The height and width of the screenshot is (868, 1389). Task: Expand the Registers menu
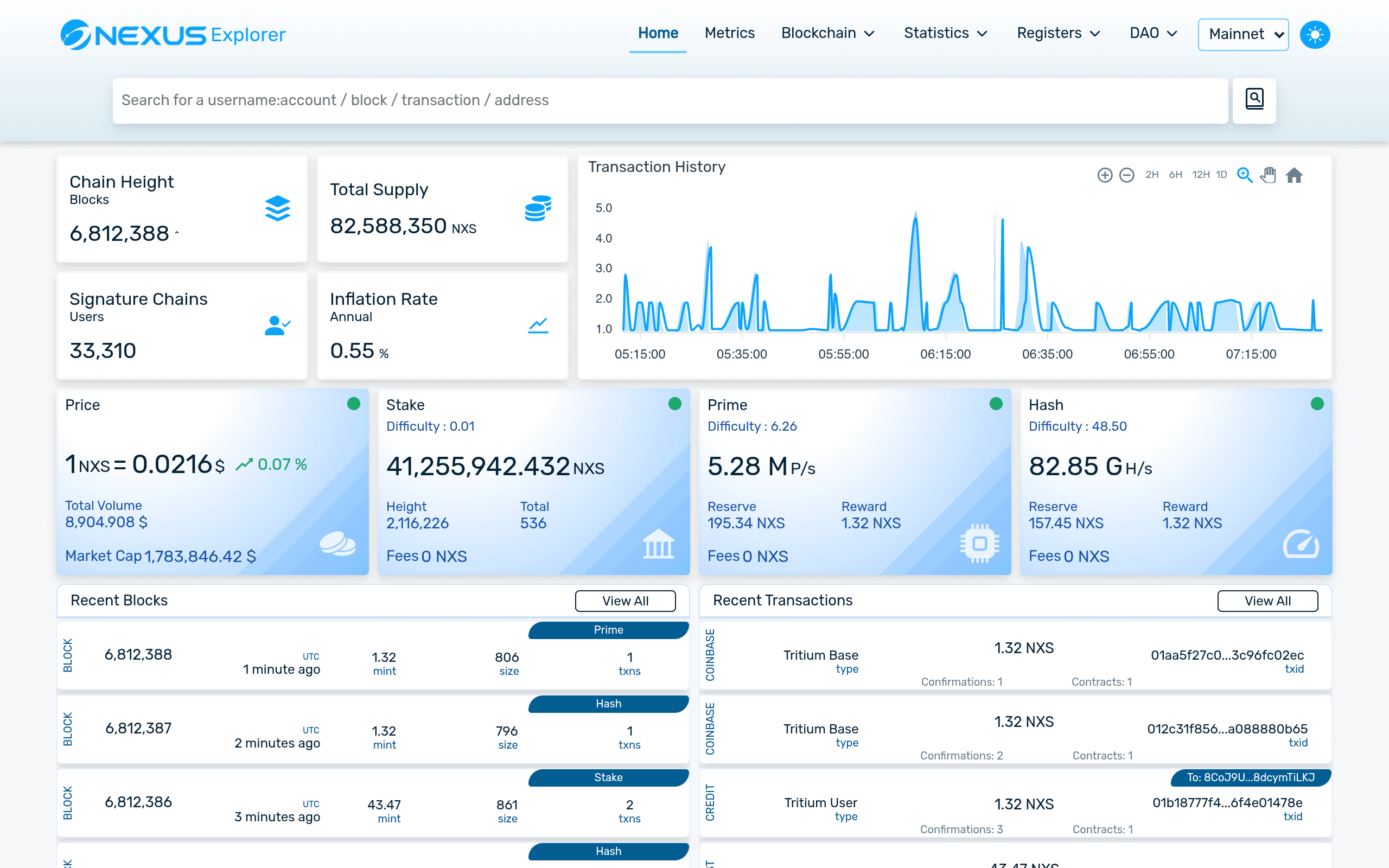click(x=1059, y=33)
